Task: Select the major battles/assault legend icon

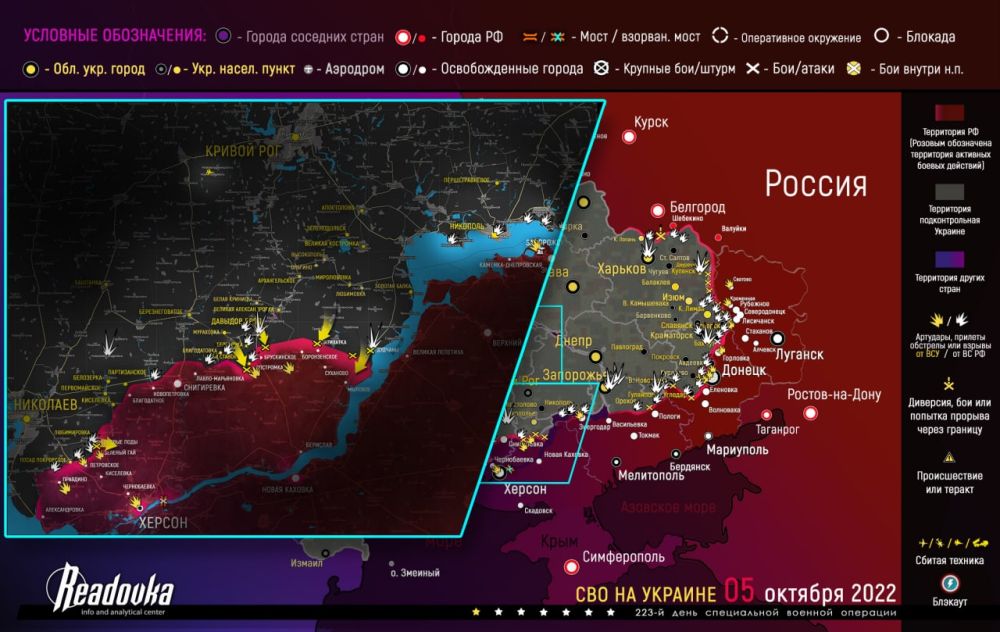Action: point(602,70)
